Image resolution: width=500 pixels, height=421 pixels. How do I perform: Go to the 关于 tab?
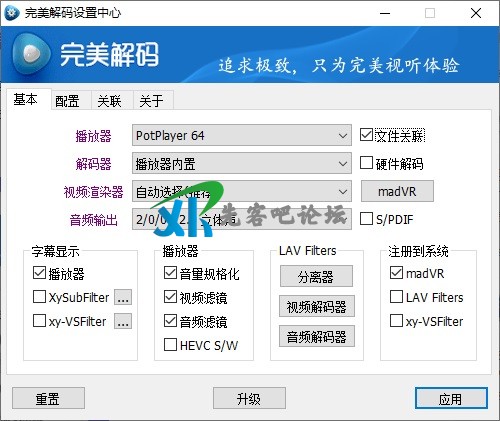151,101
